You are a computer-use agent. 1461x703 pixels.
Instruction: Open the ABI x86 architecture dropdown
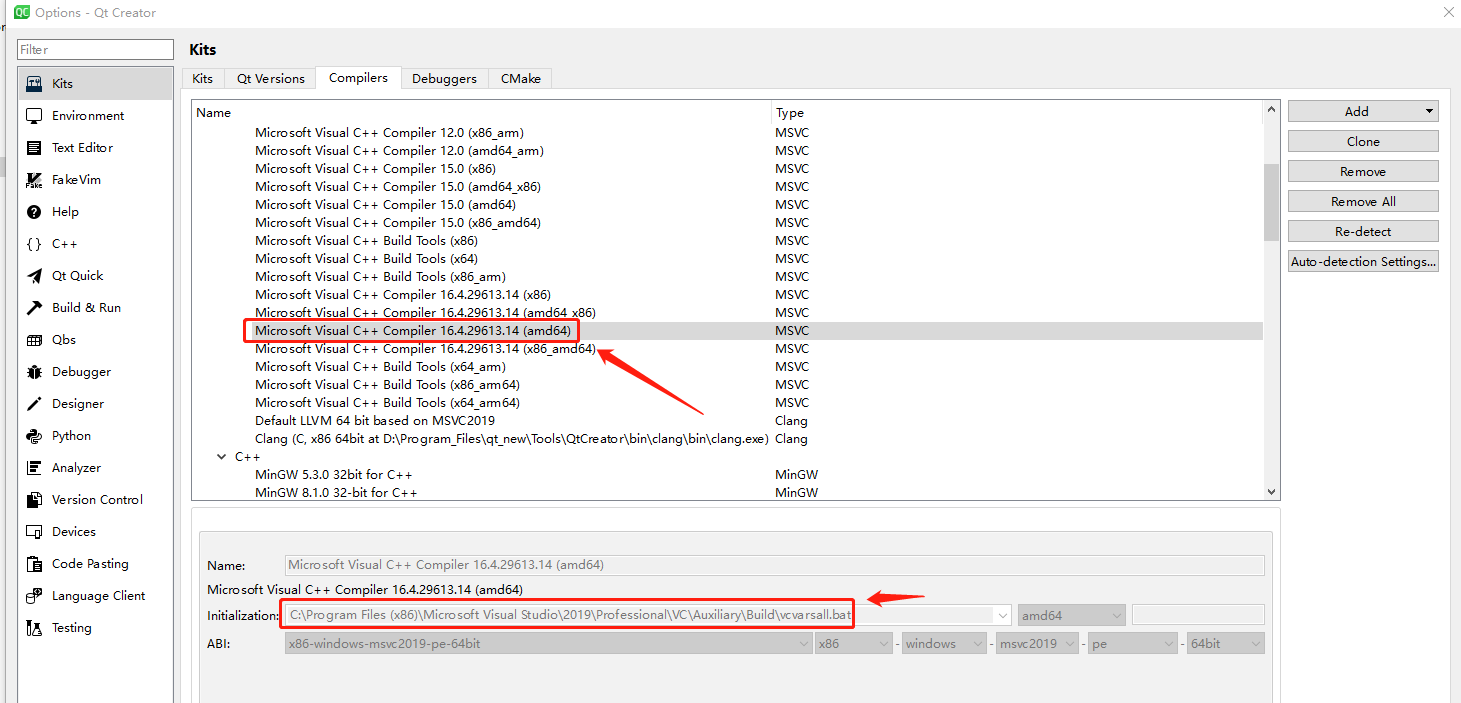[854, 643]
